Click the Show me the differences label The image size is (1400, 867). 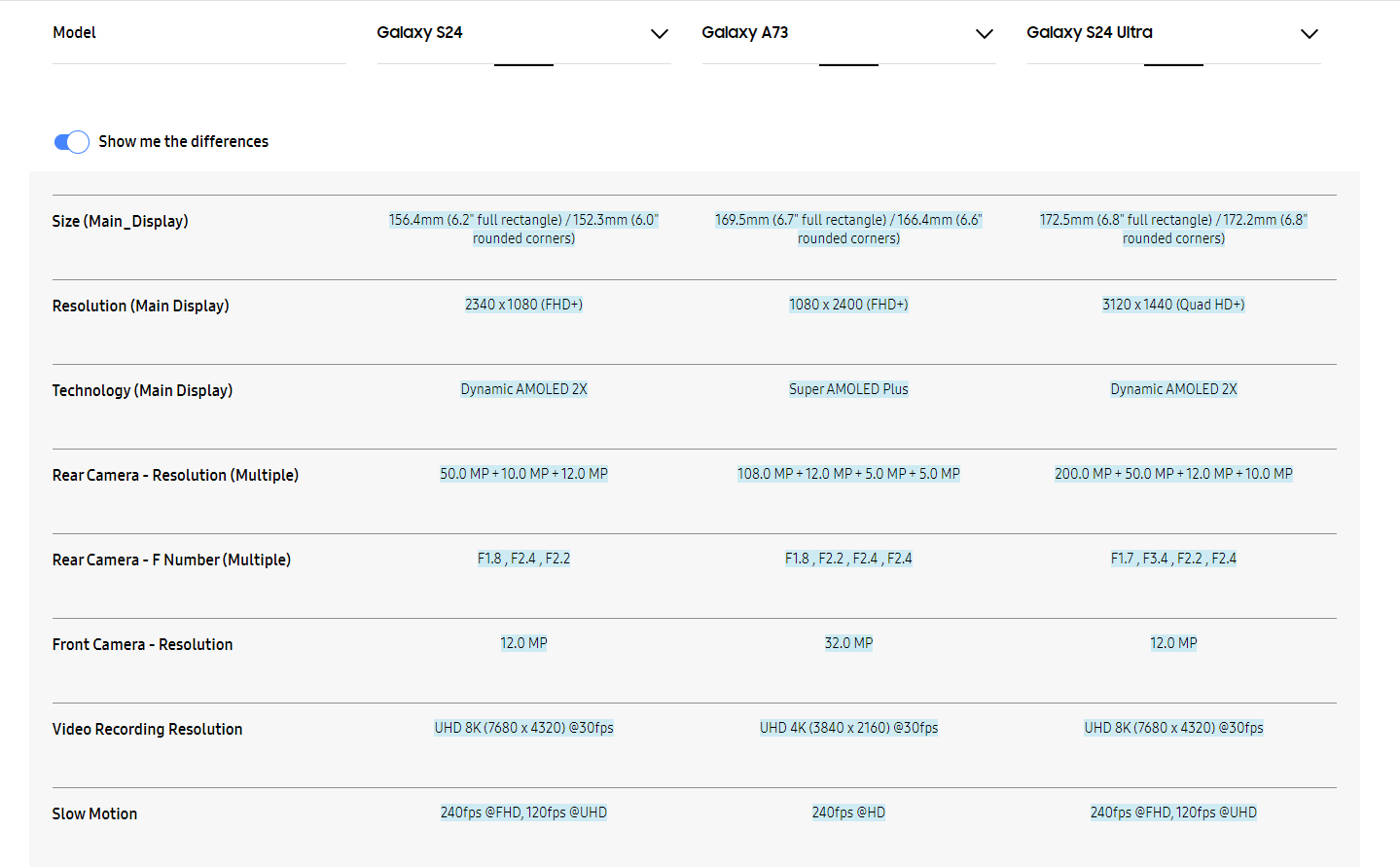click(x=183, y=142)
